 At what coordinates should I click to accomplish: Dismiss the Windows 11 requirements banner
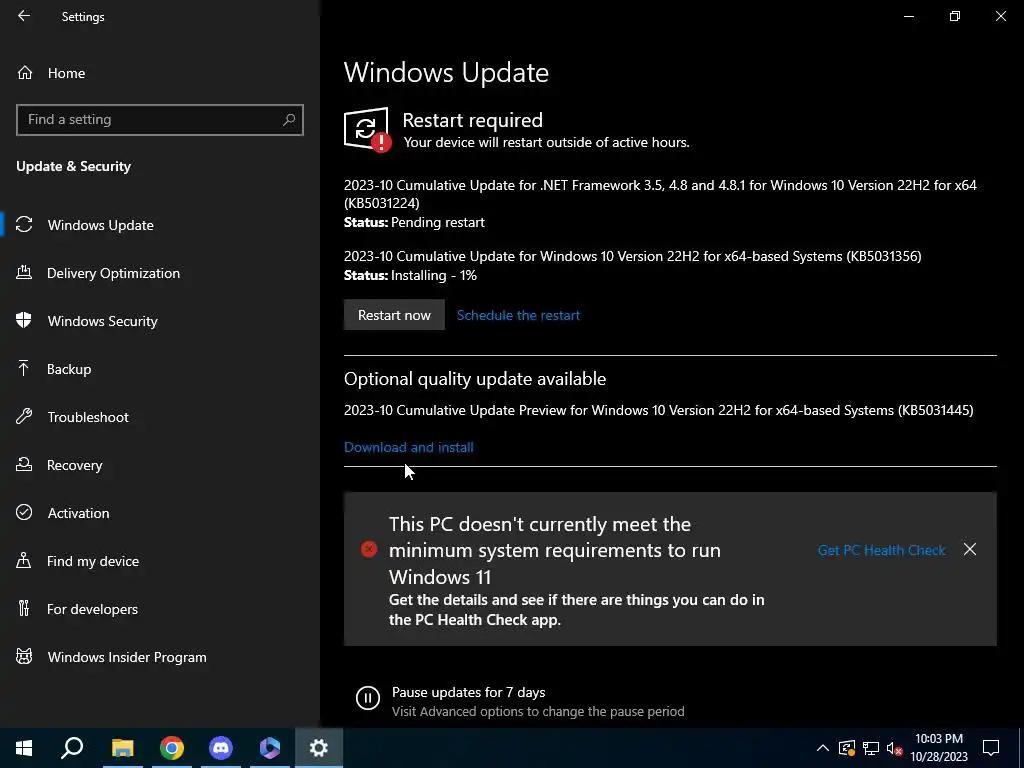970,549
